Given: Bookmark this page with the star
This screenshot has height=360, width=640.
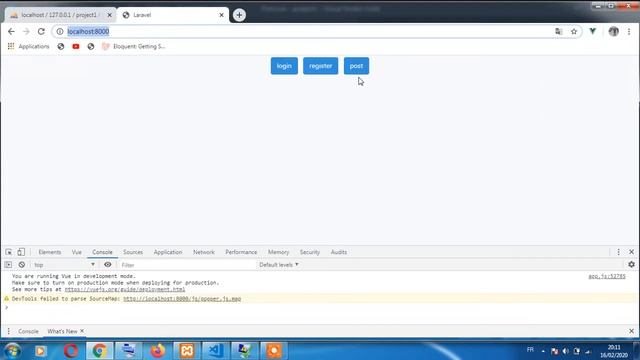Looking at the screenshot, I should click(574, 31).
